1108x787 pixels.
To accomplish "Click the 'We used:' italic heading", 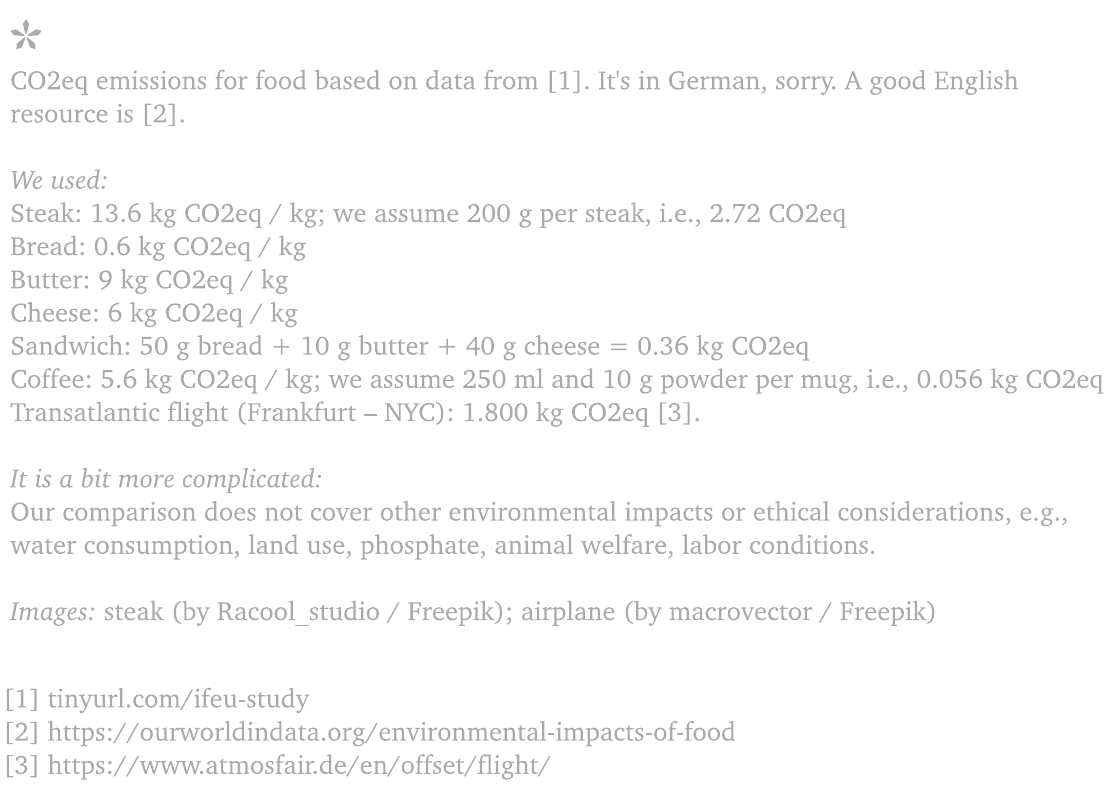I will click(59, 180).
